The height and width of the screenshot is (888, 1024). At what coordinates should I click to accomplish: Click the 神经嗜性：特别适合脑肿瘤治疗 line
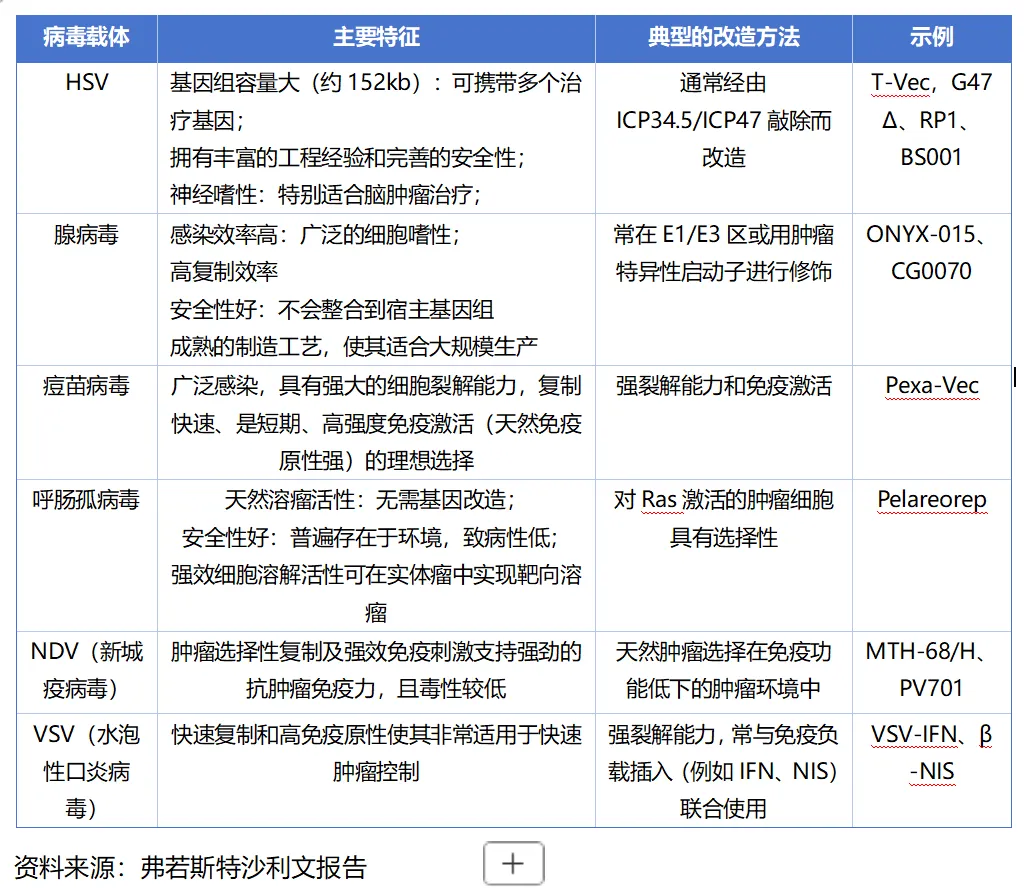coord(325,195)
